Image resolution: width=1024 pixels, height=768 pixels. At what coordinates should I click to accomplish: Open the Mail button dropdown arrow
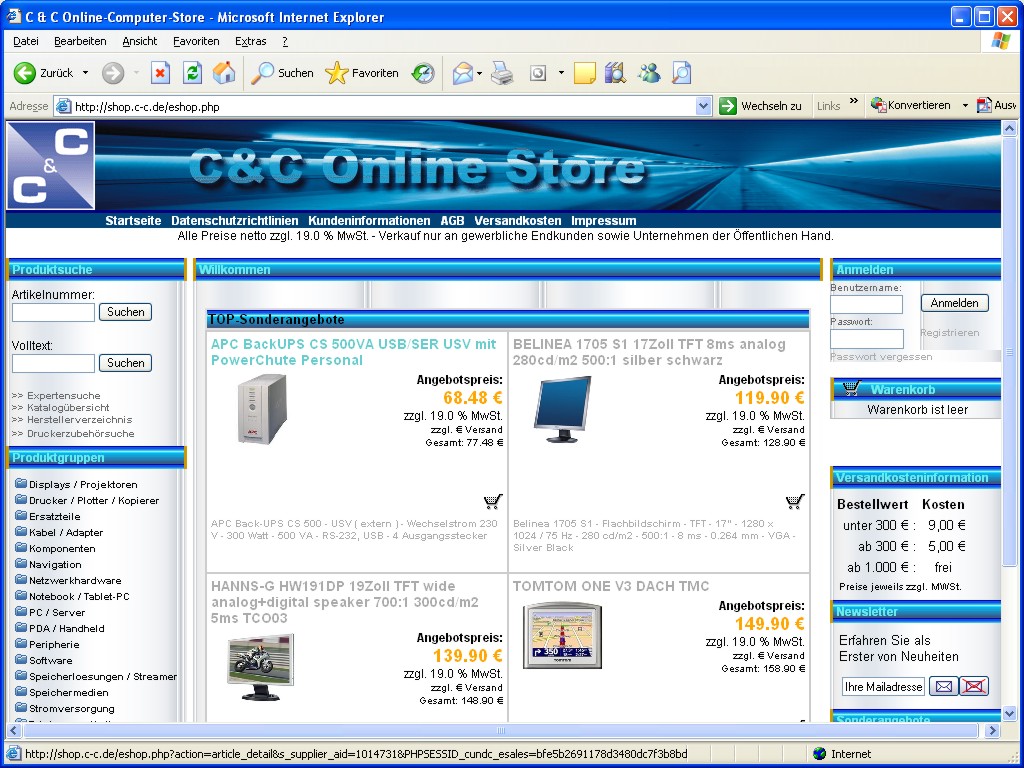pos(479,73)
